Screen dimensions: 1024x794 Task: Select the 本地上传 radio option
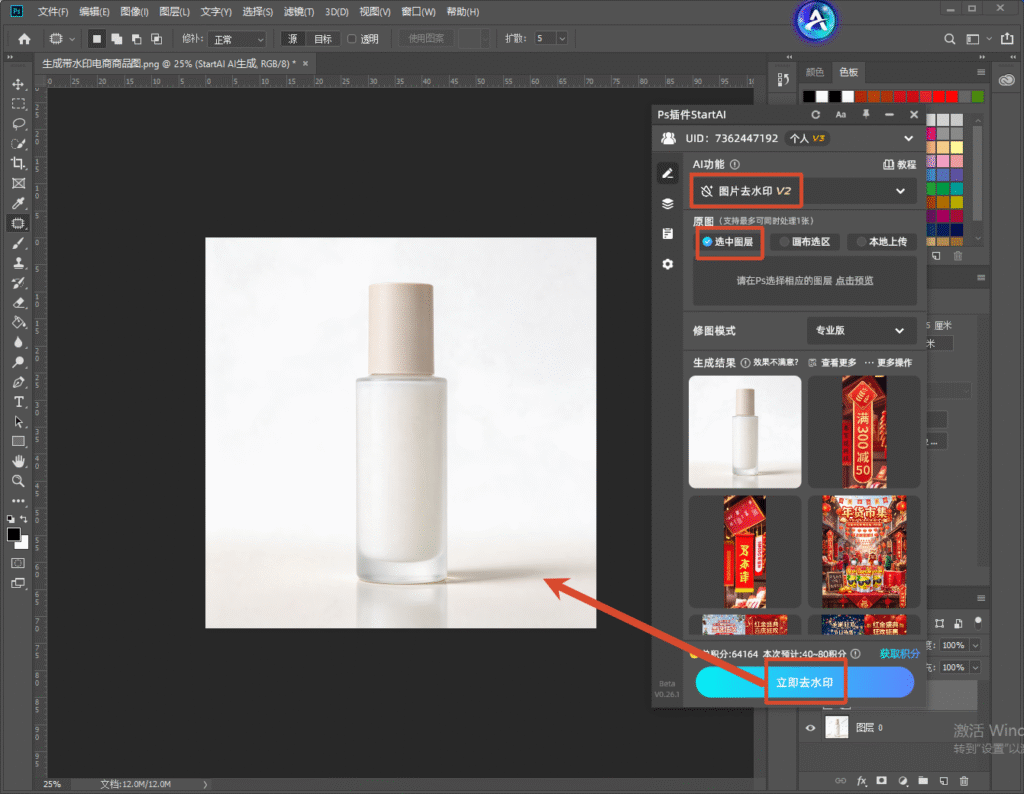coord(882,242)
